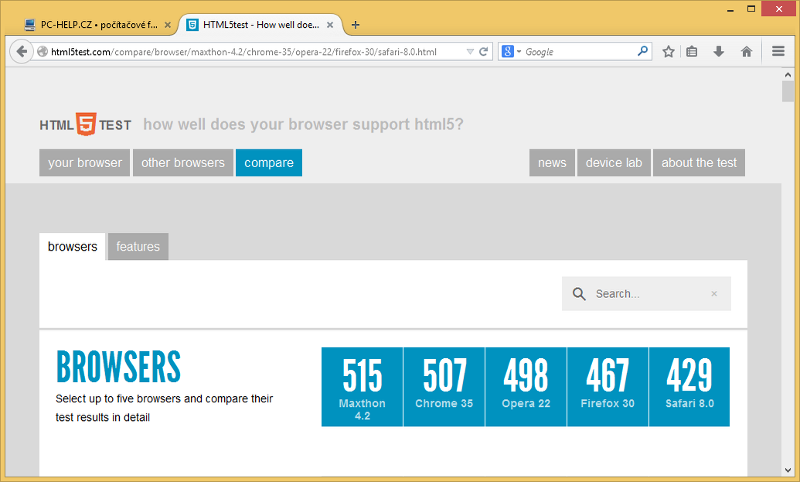Open the Firefox hamburger menu
Screen dimensions: 800x482
coord(778,51)
